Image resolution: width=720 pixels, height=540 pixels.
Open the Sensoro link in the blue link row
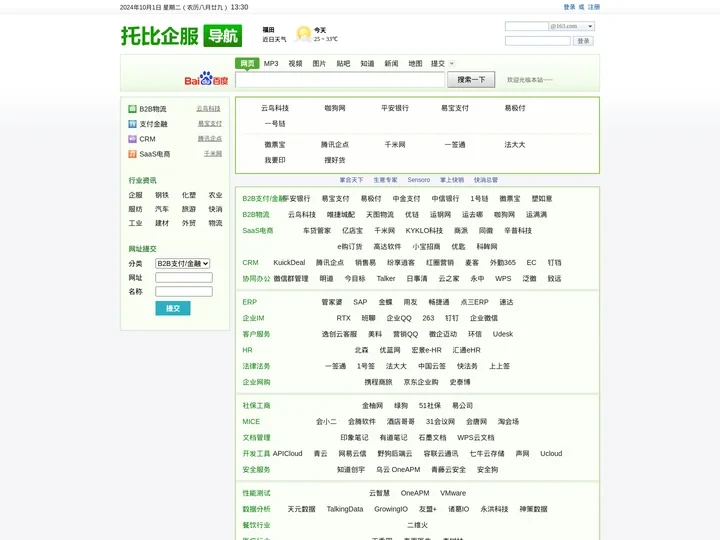pos(419,180)
